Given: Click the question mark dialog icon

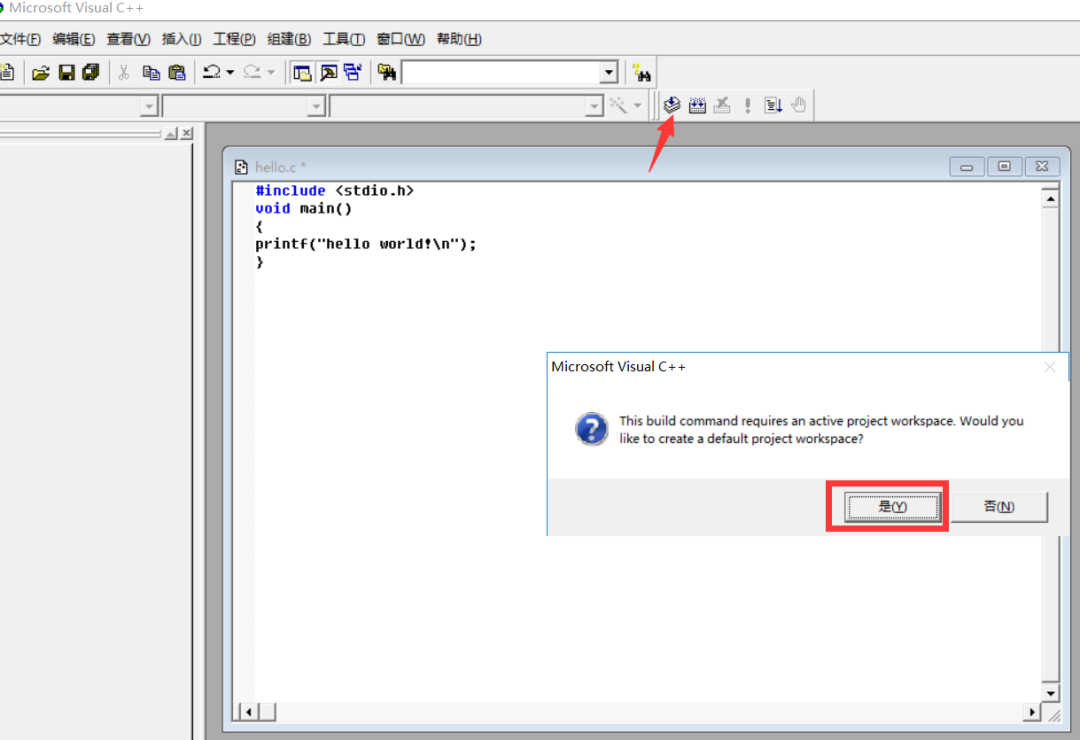Looking at the screenshot, I should (x=592, y=429).
